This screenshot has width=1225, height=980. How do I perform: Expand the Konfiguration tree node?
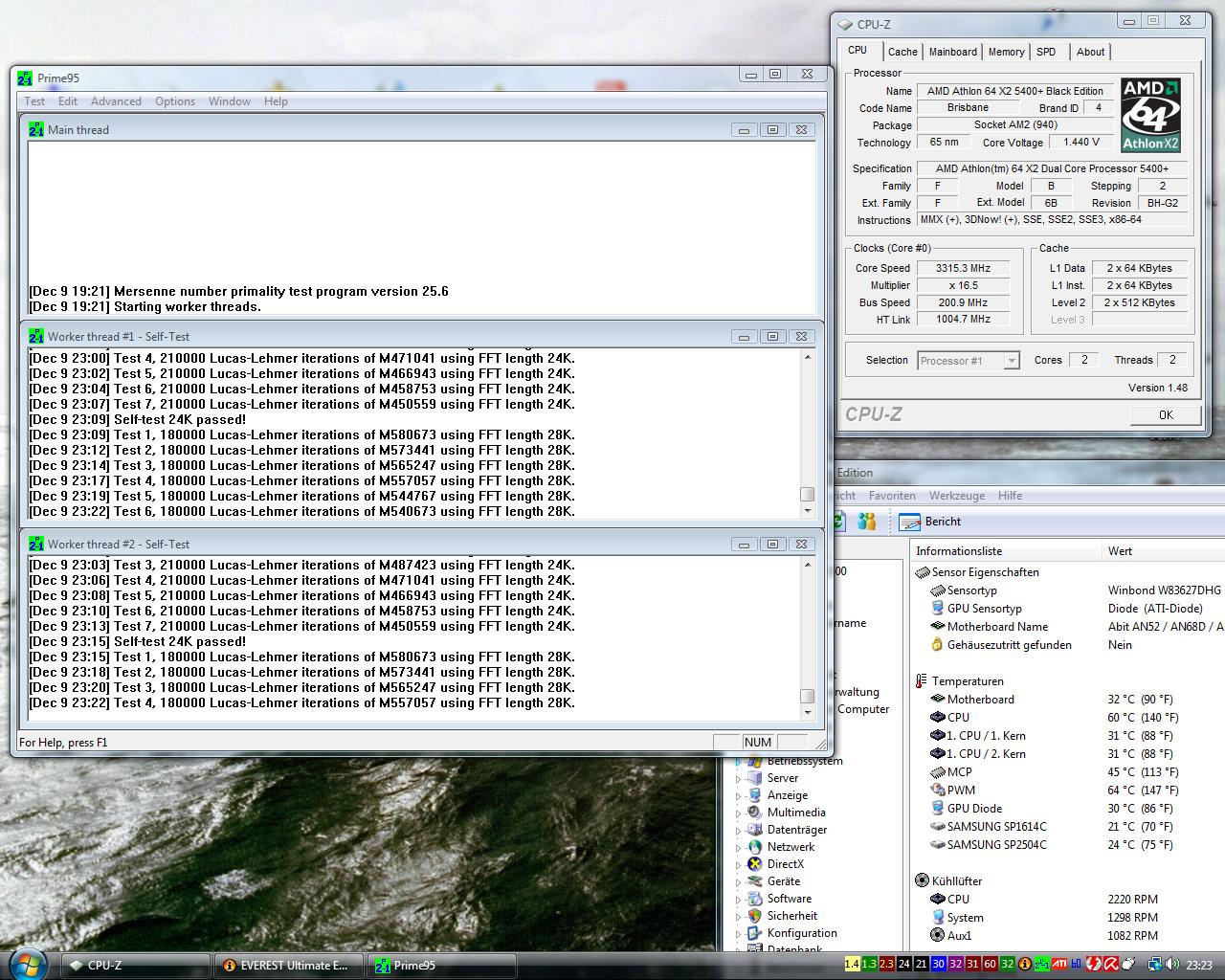tap(738, 933)
